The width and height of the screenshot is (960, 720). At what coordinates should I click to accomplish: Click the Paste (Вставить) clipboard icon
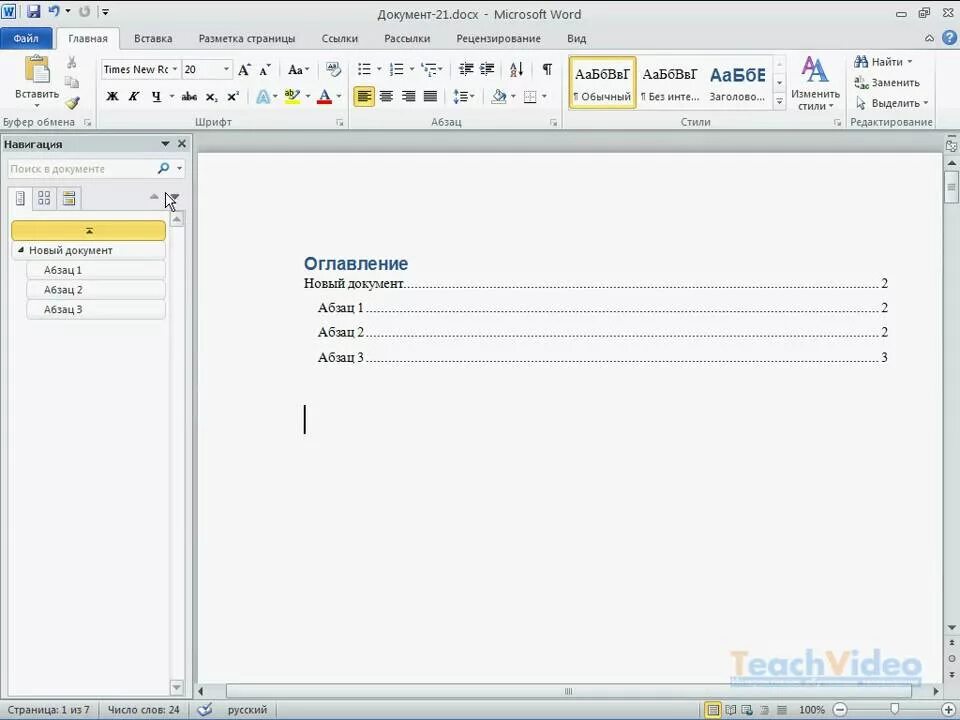[37, 69]
